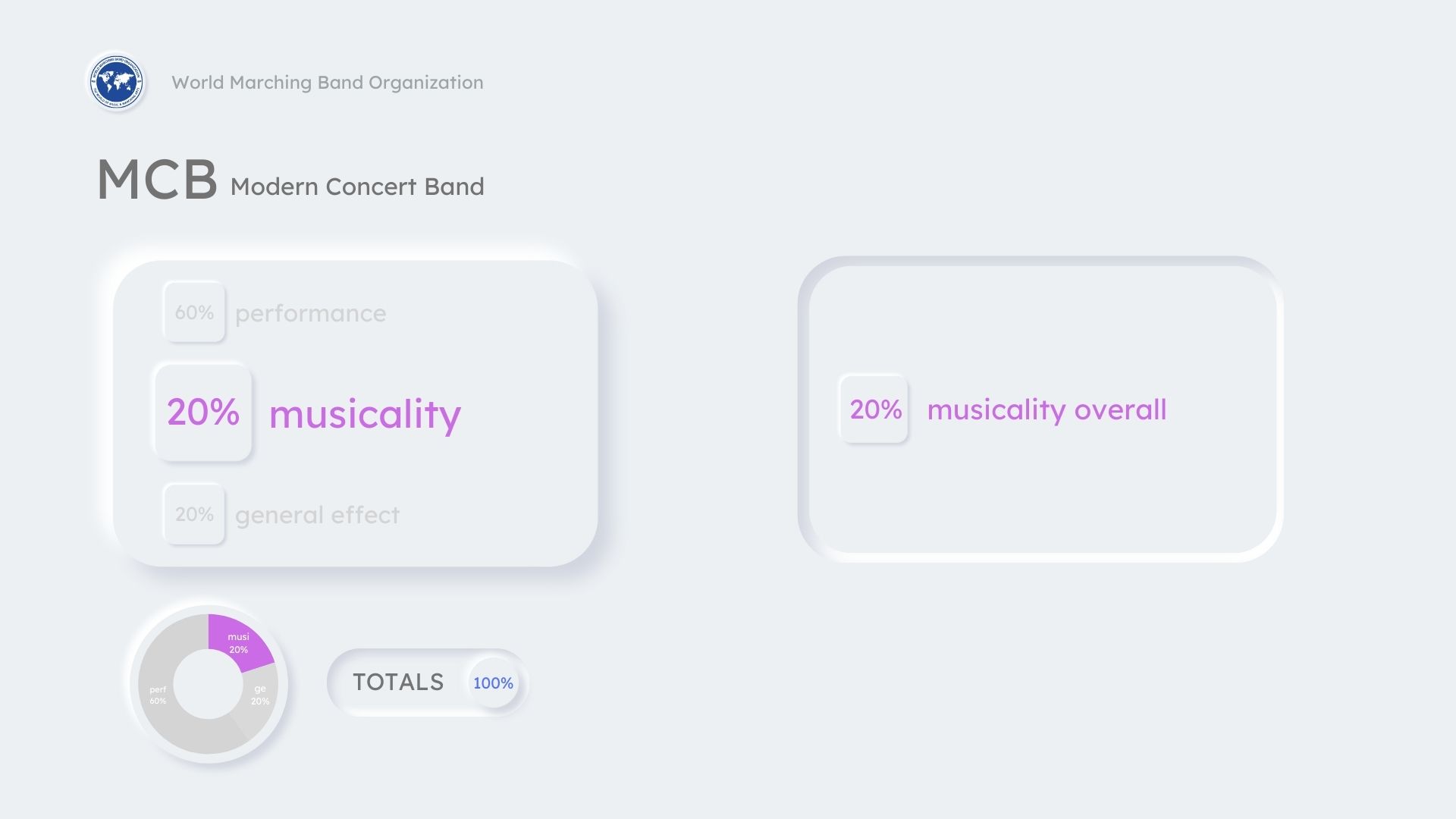This screenshot has width=1456, height=819.
Task: Select the performance category label
Action: (x=310, y=313)
